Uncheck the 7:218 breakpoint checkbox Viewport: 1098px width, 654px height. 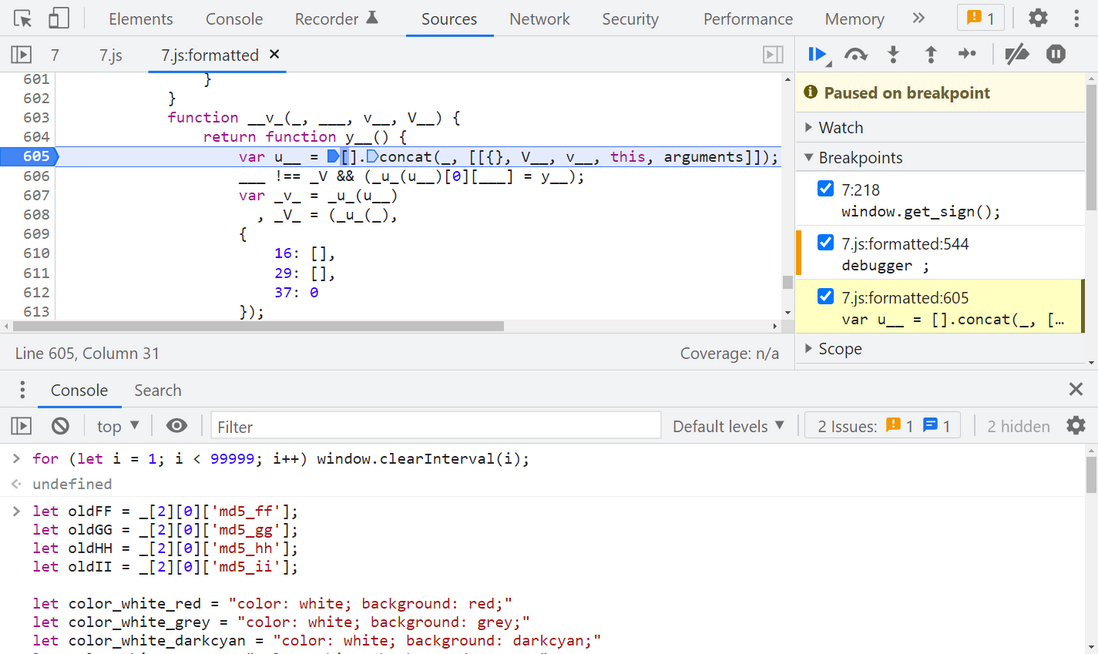pyautogui.click(x=826, y=188)
